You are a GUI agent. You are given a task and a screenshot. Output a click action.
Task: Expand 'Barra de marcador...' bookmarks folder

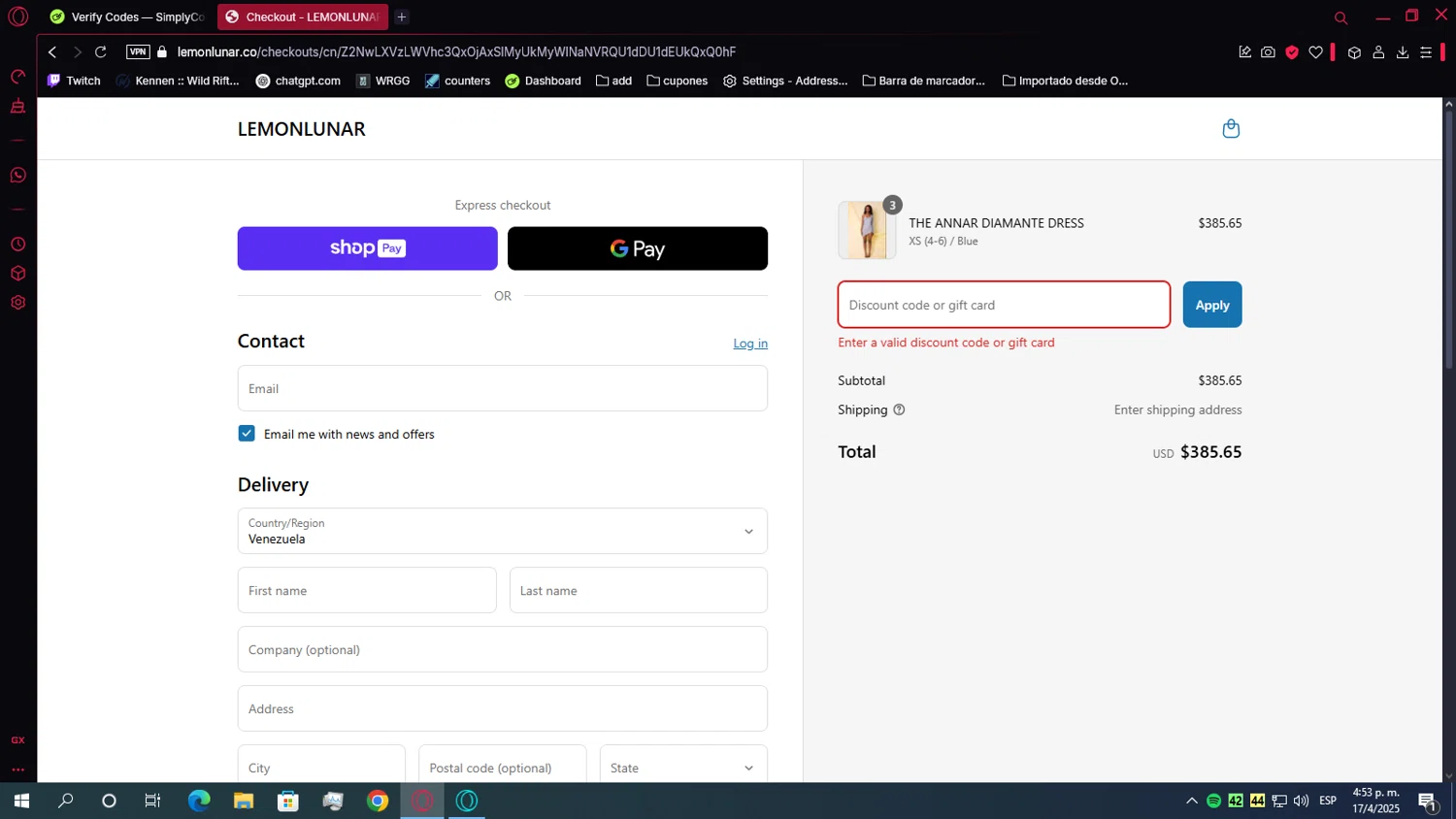pyautogui.click(x=924, y=81)
